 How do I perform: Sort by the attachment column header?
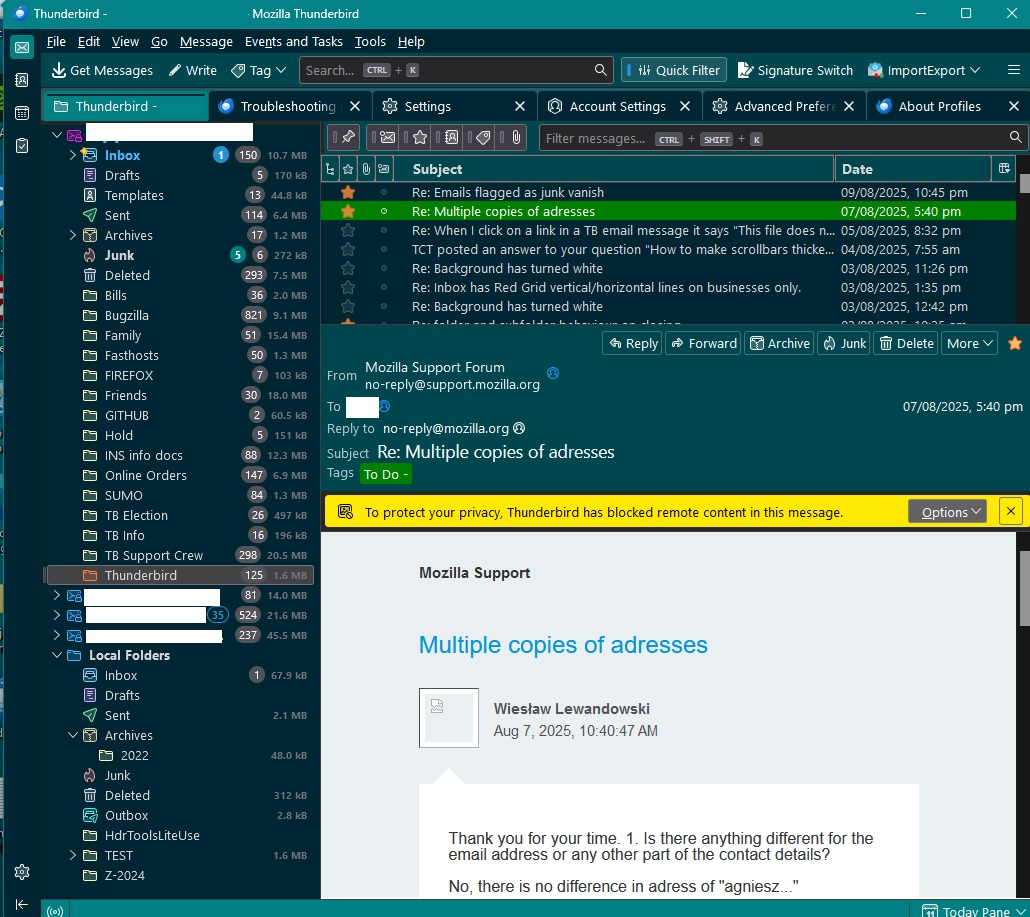[x=366, y=169]
